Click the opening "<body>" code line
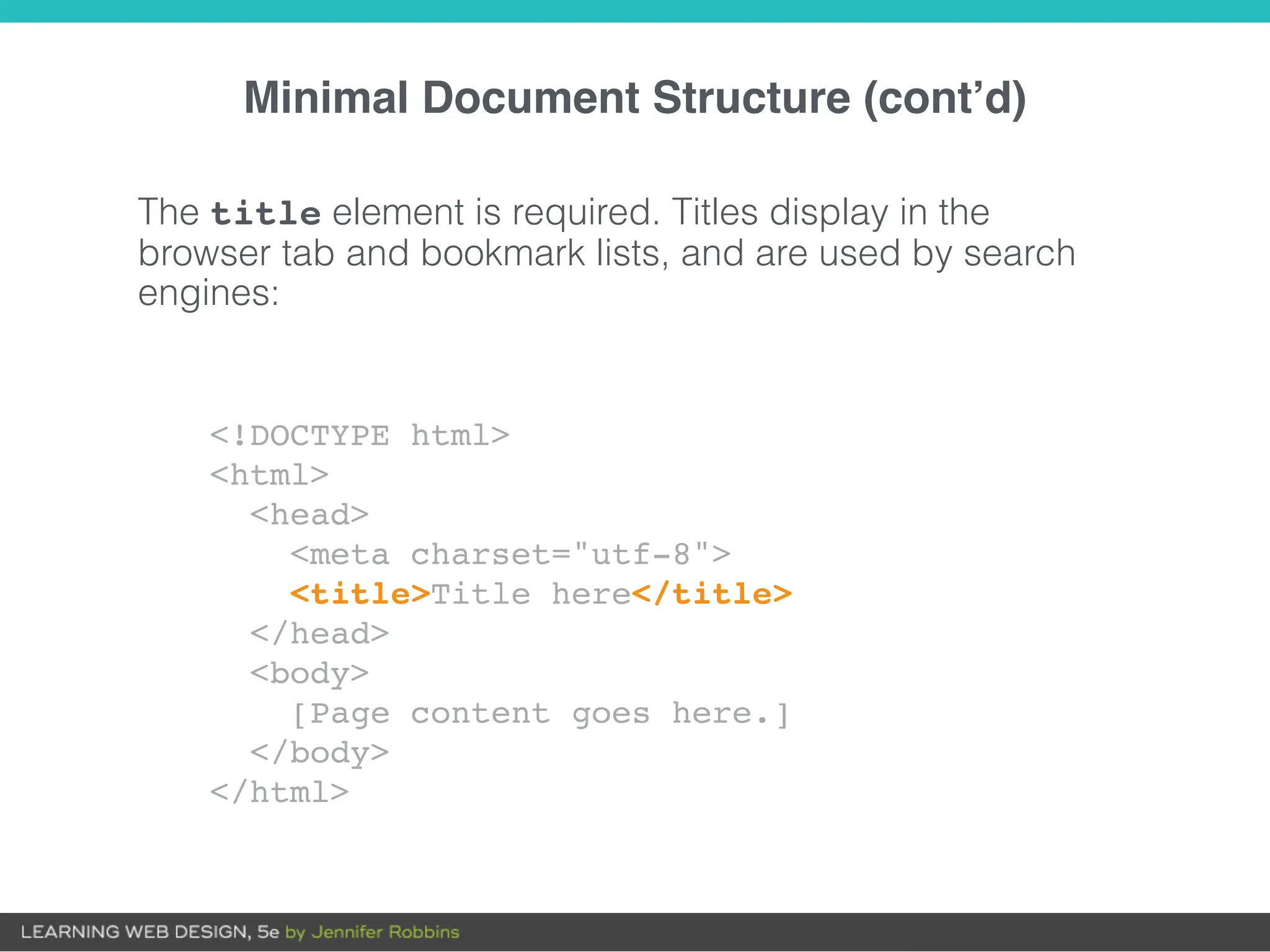 point(309,674)
